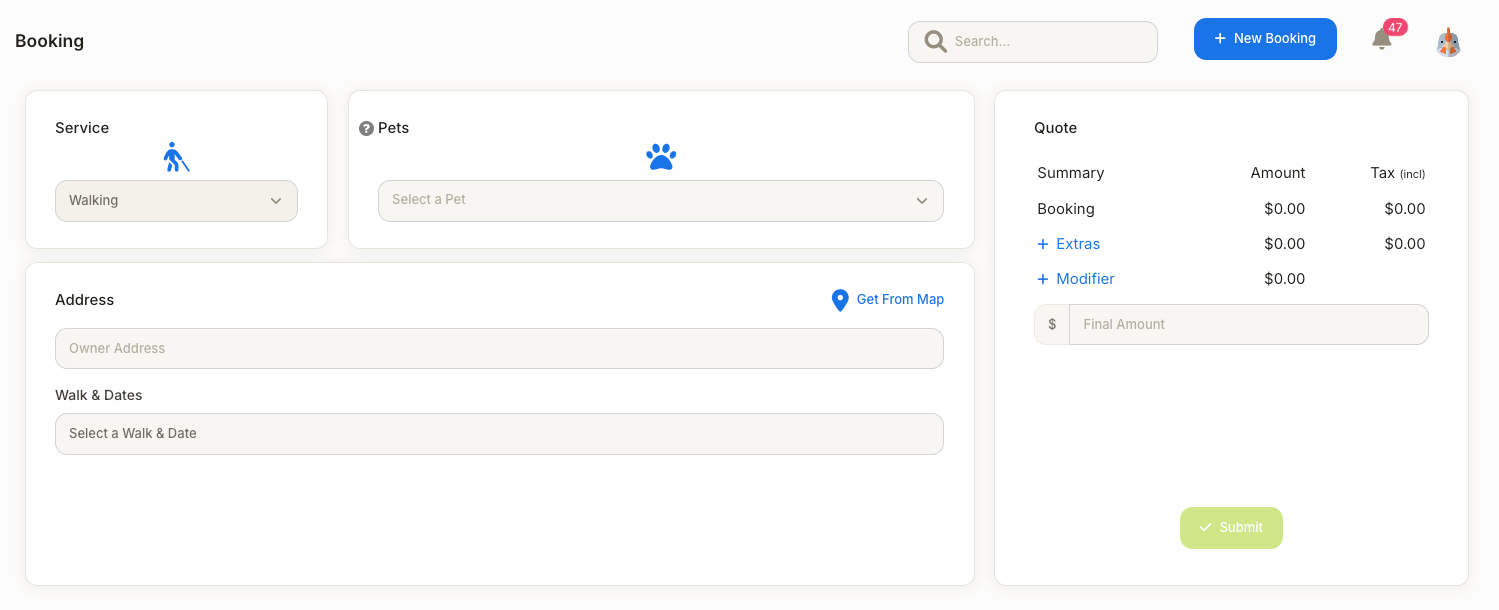Click the walking person service icon
Image resolution: width=1499 pixels, height=610 pixels.
click(176, 157)
